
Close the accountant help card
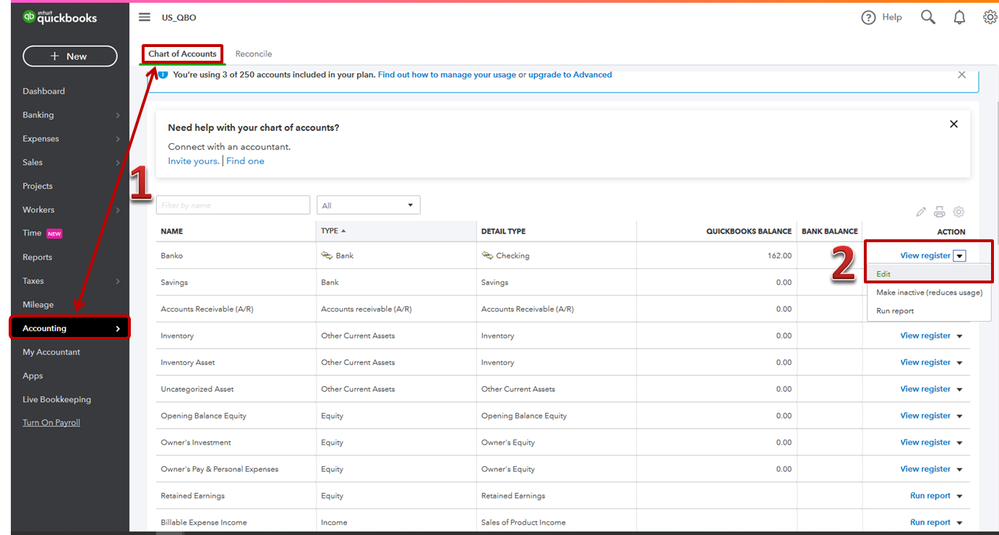pyautogui.click(x=954, y=124)
